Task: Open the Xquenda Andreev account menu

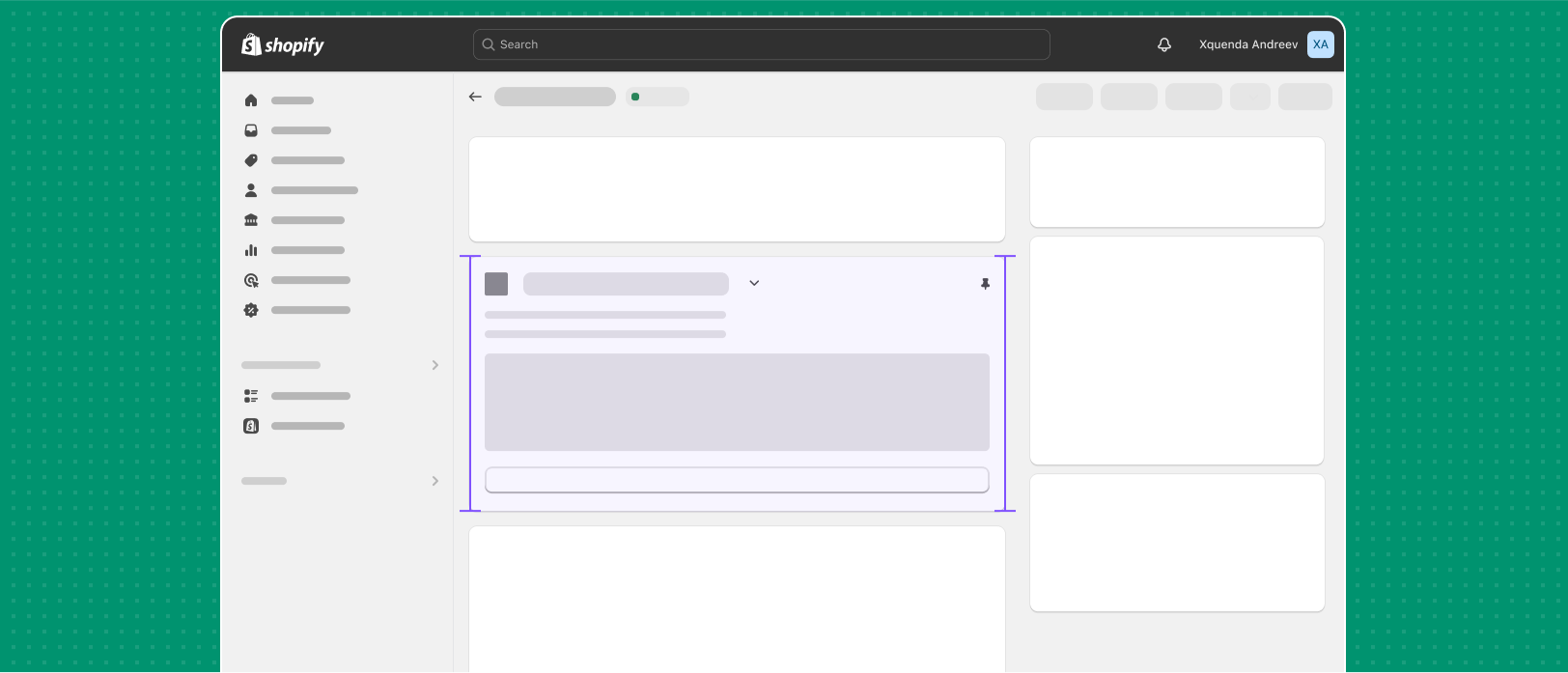Action: click(x=1266, y=44)
